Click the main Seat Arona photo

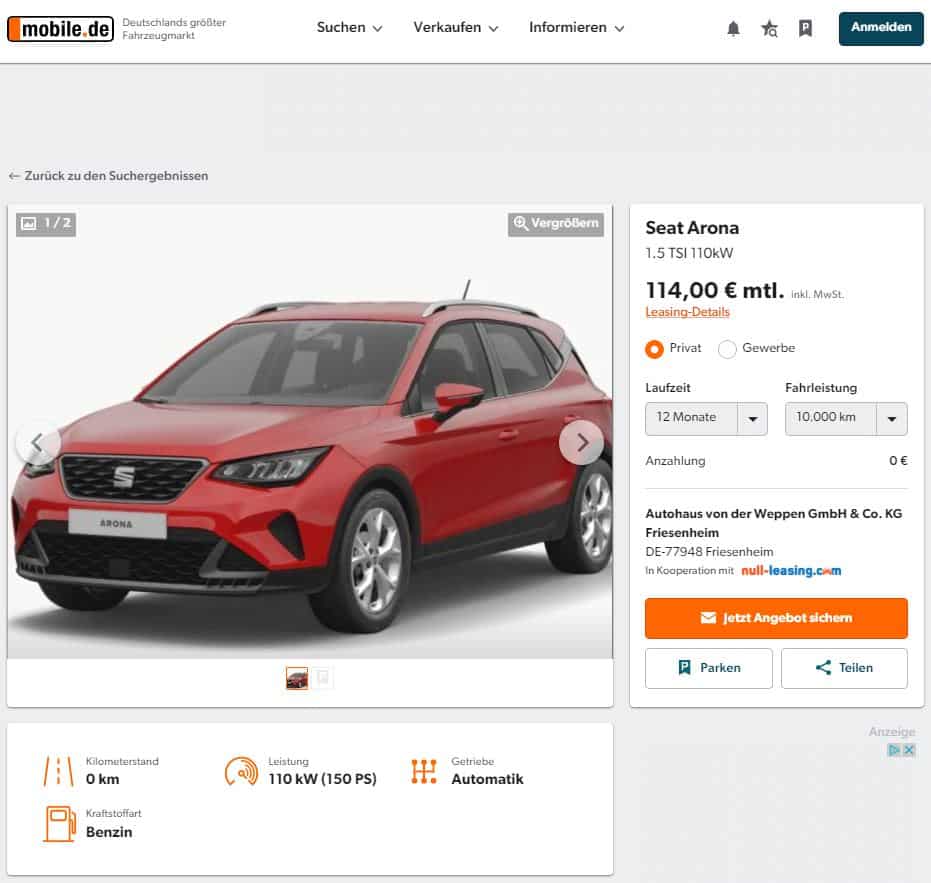310,431
